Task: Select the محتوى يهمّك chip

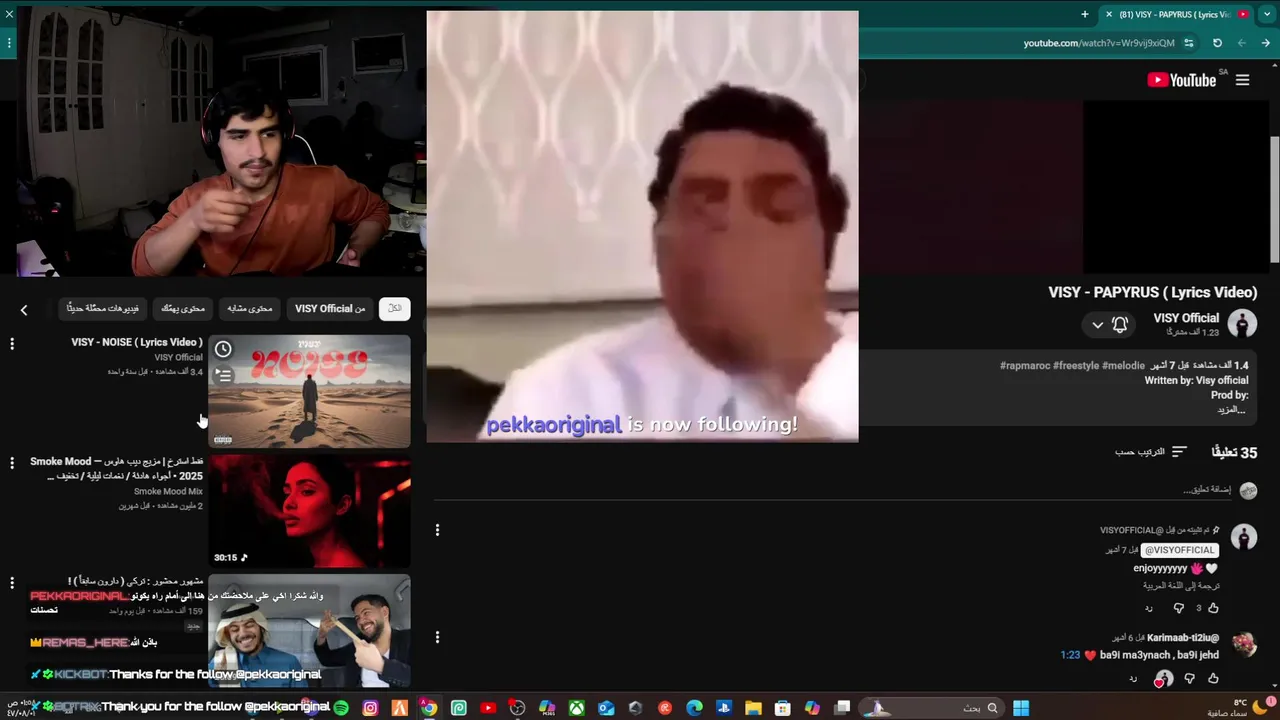Action: click(183, 309)
